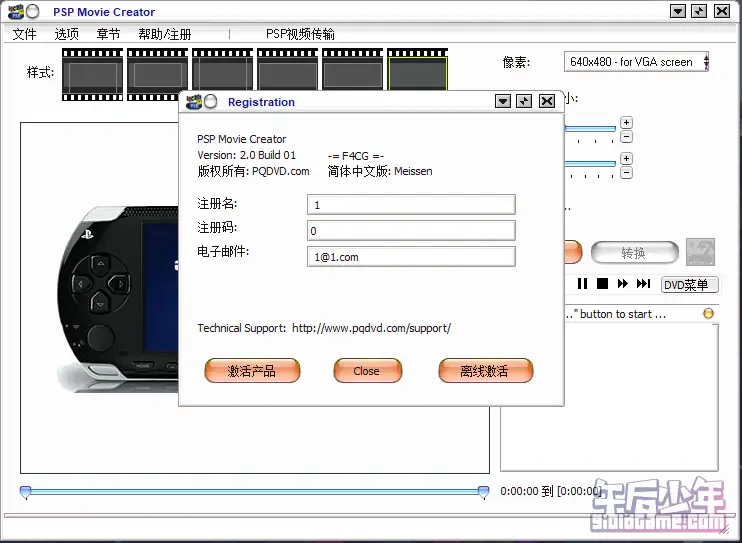
Task: Click the 版权所有: PQDVD.com text
Action: [x=253, y=171]
